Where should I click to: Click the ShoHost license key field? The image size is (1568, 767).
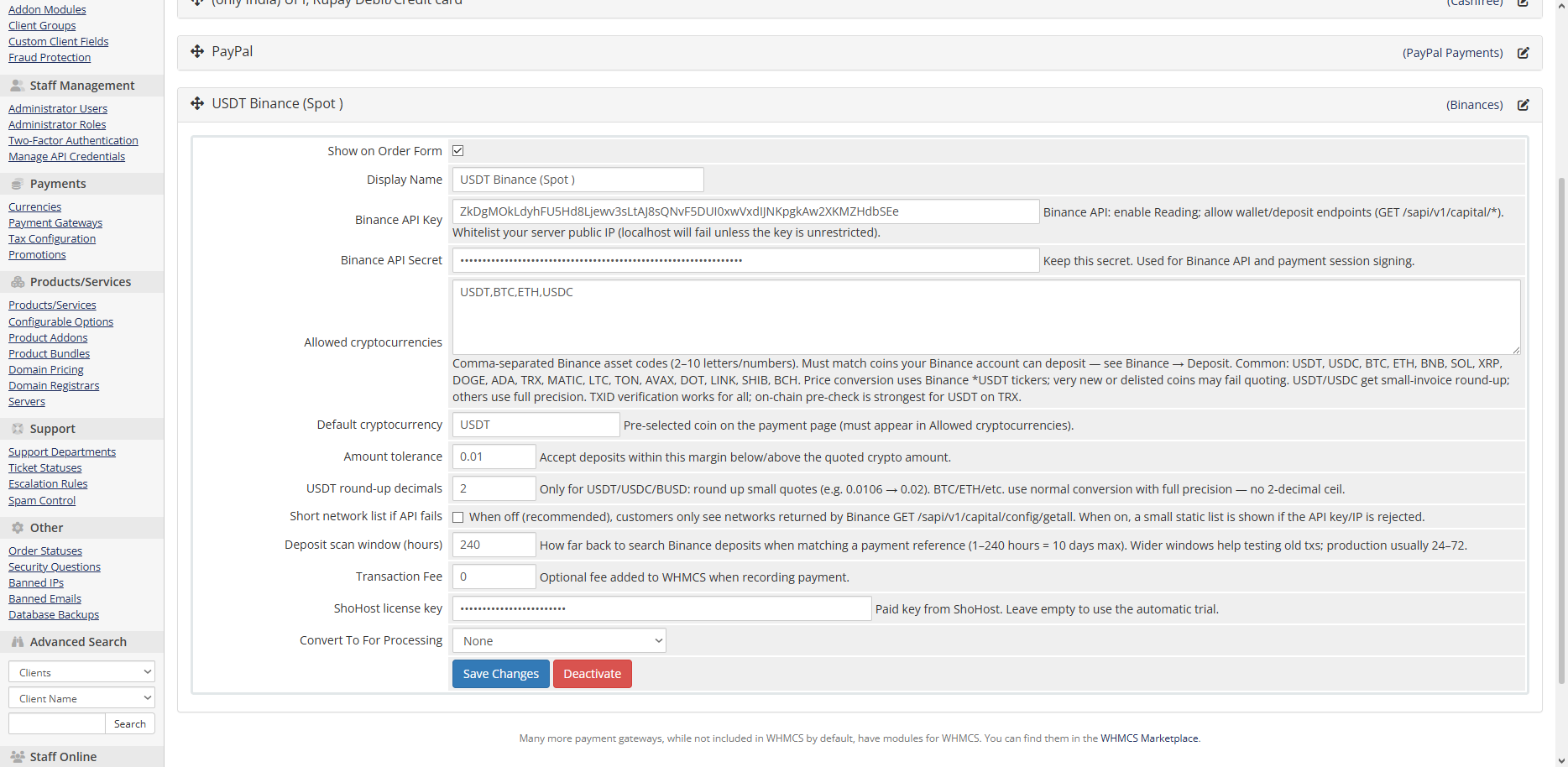(x=662, y=608)
